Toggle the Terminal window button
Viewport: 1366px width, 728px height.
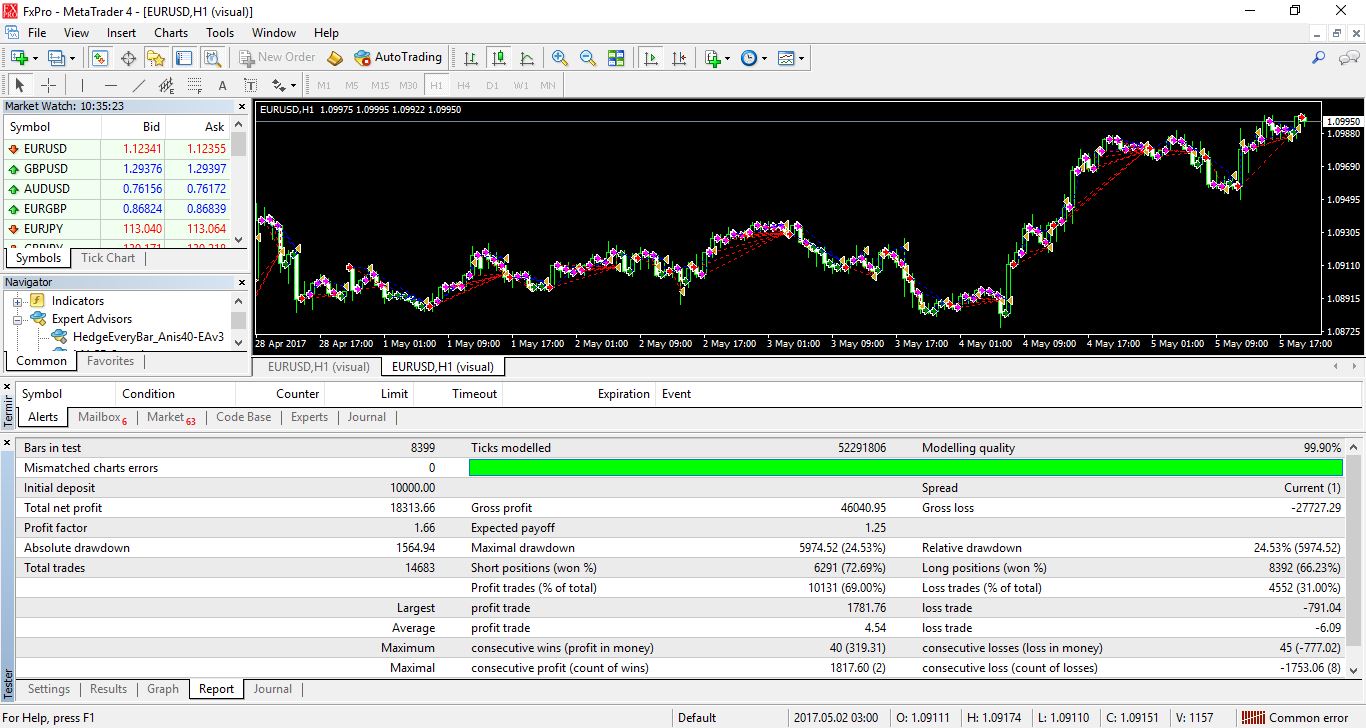click(183, 58)
